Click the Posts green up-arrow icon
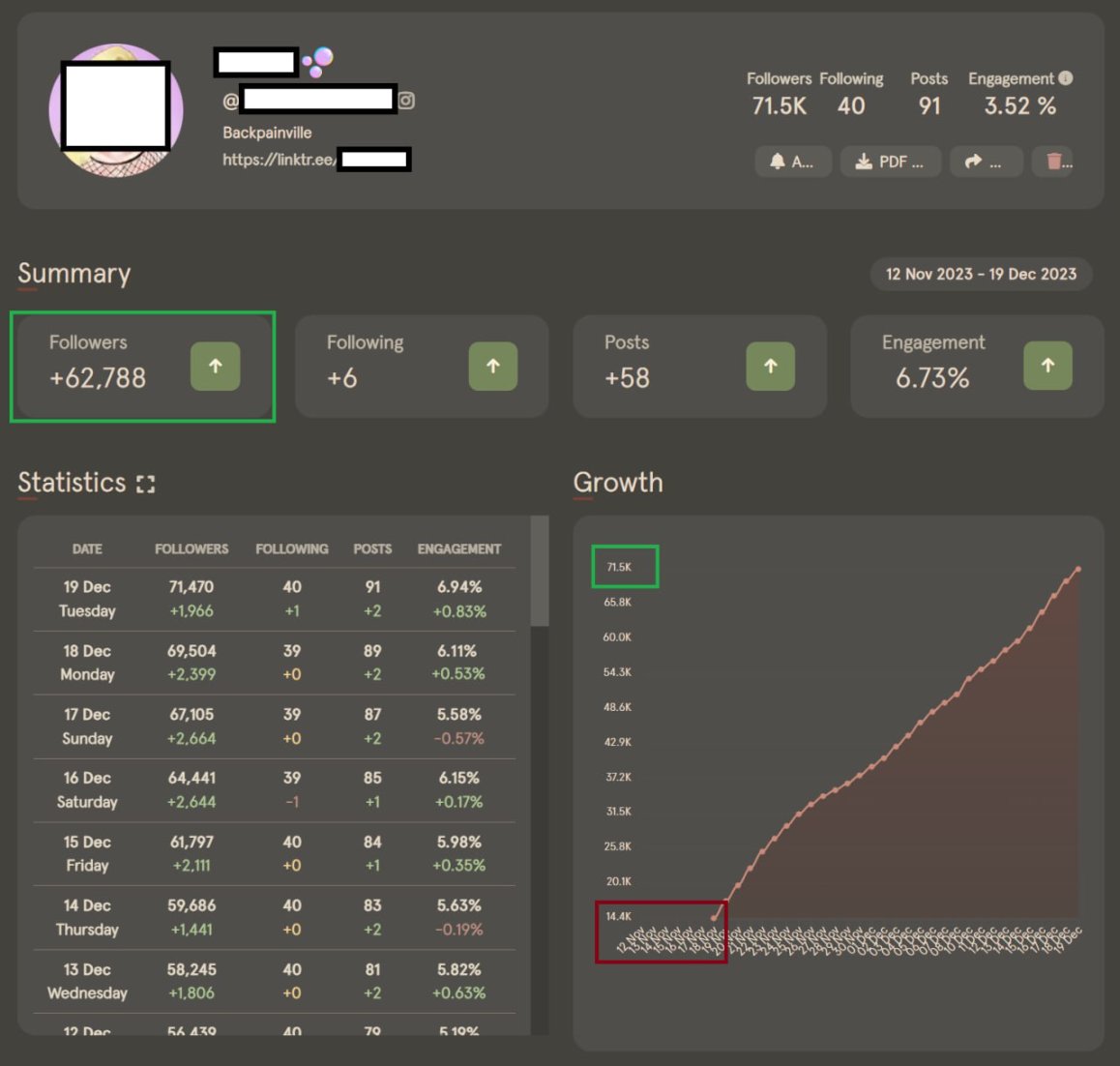1120x1066 pixels. click(x=770, y=367)
